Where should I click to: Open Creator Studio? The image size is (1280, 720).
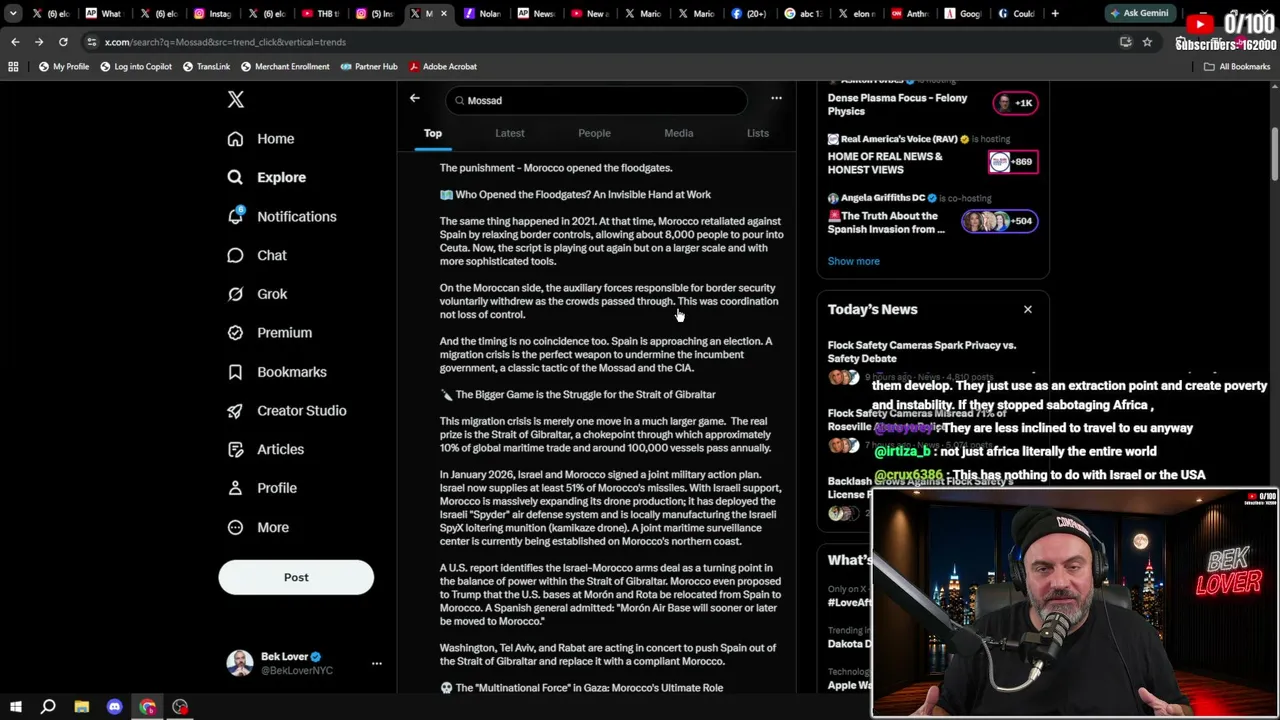(x=287, y=411)
